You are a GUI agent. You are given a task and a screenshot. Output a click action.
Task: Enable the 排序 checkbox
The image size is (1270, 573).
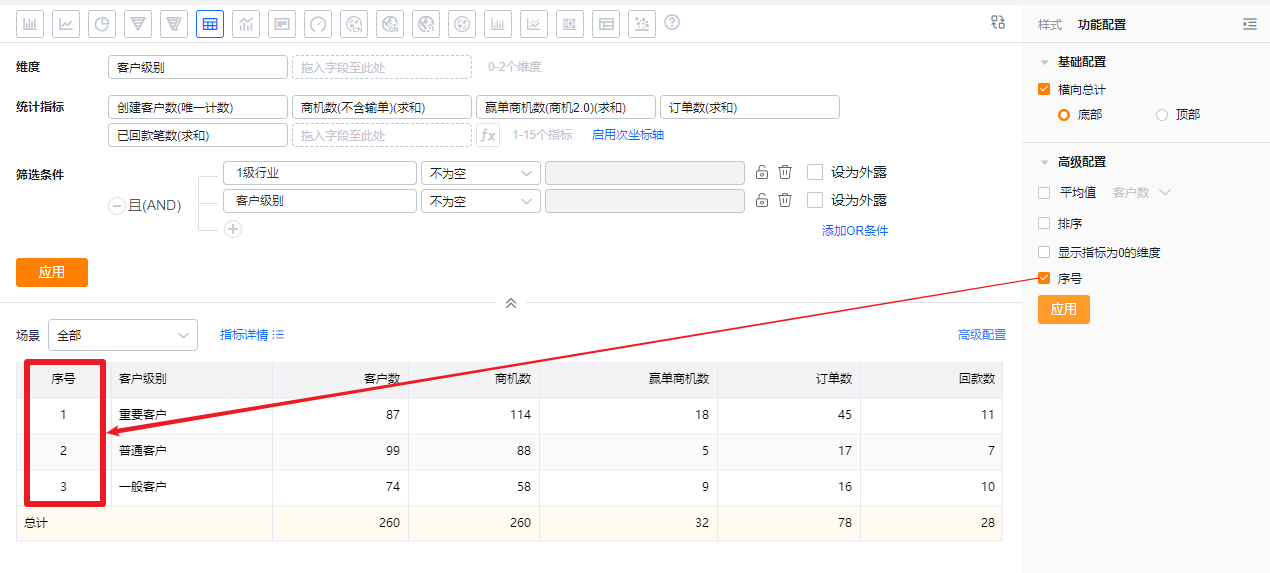[x=1045, y=223]
